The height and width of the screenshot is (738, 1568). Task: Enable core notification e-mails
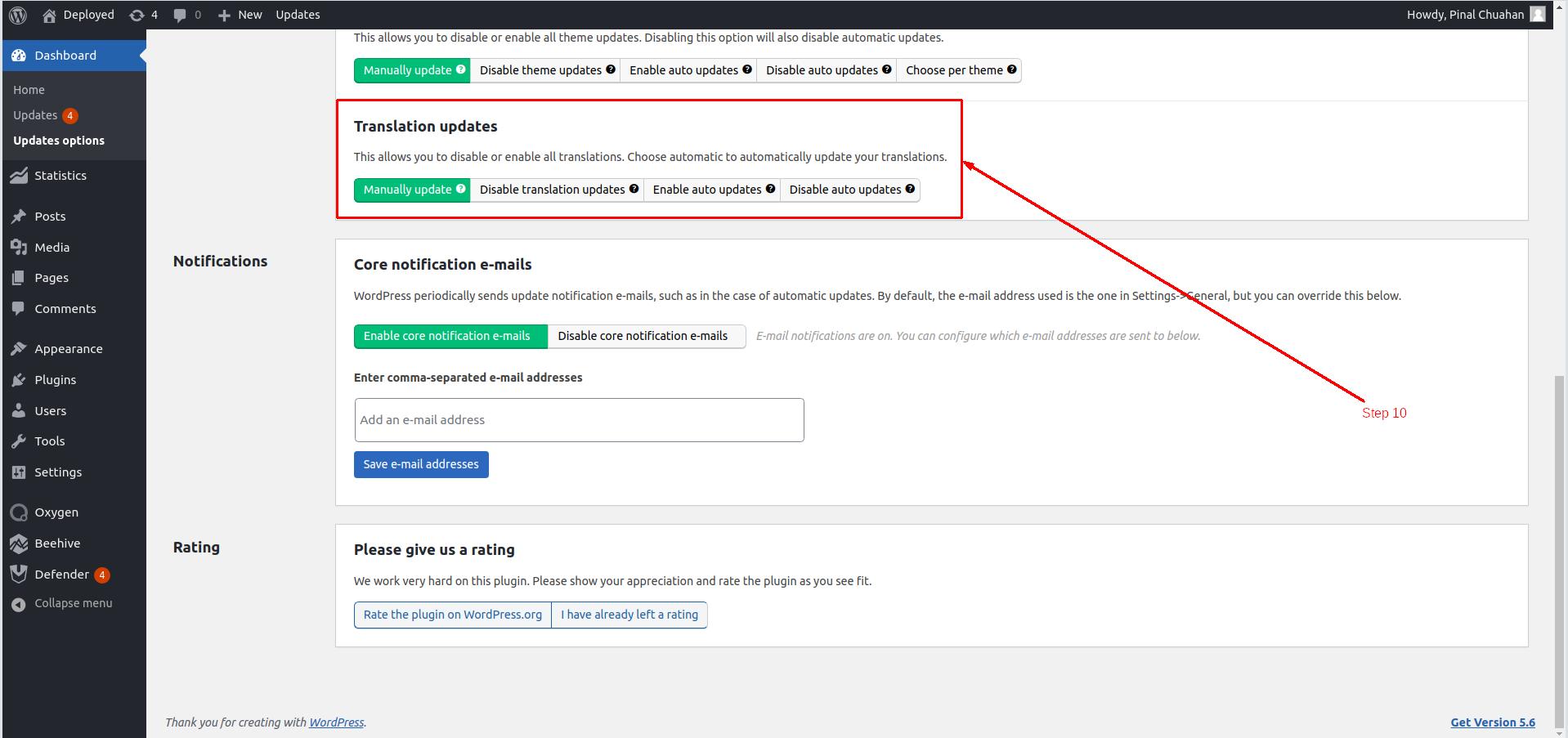tap(450, 336)
